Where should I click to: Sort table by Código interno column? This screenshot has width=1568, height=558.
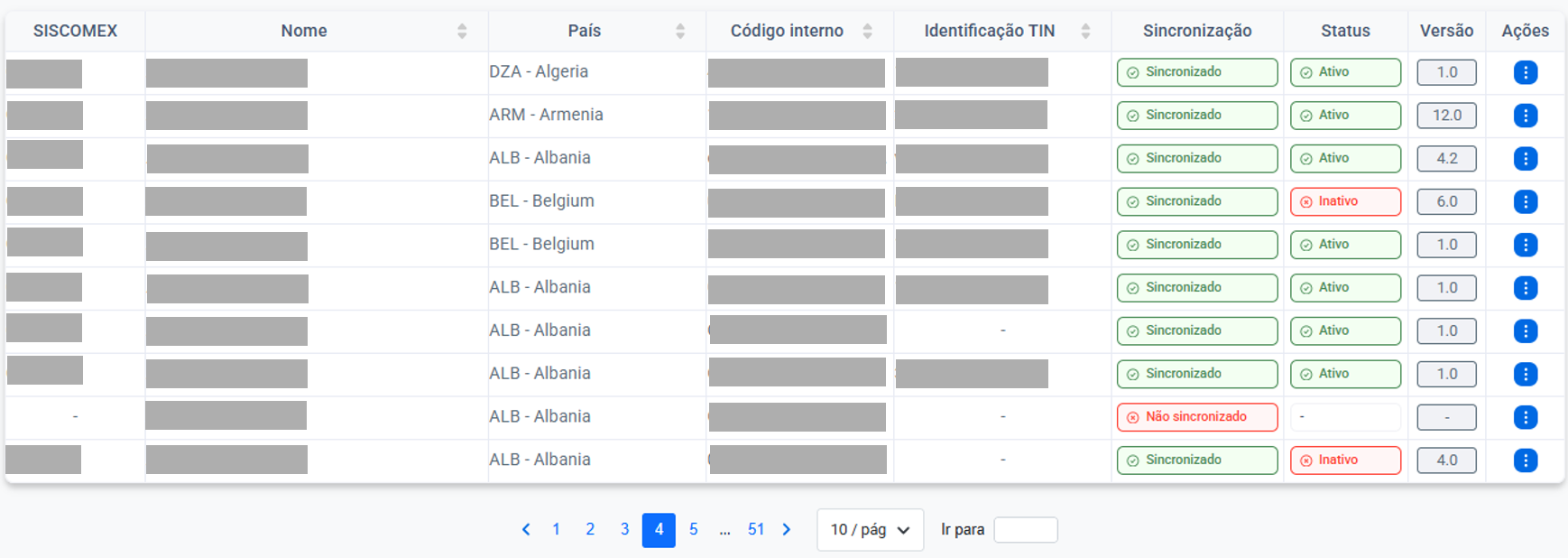[867, 32]
